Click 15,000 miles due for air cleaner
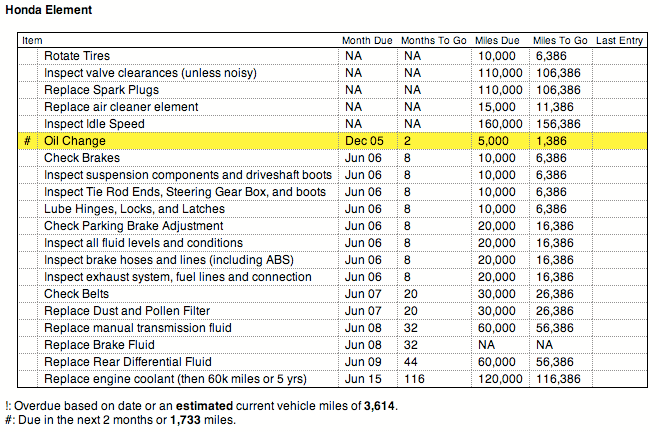This screenshot has width=659, height=432. coord(497,107)
